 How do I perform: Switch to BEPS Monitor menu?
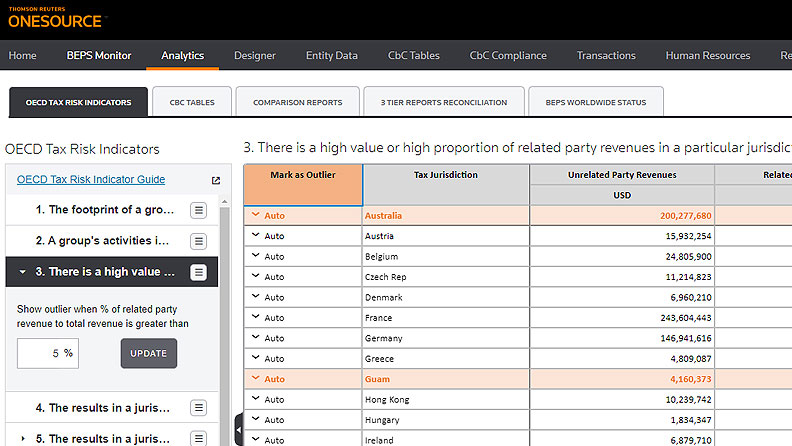tap(99, 56)
